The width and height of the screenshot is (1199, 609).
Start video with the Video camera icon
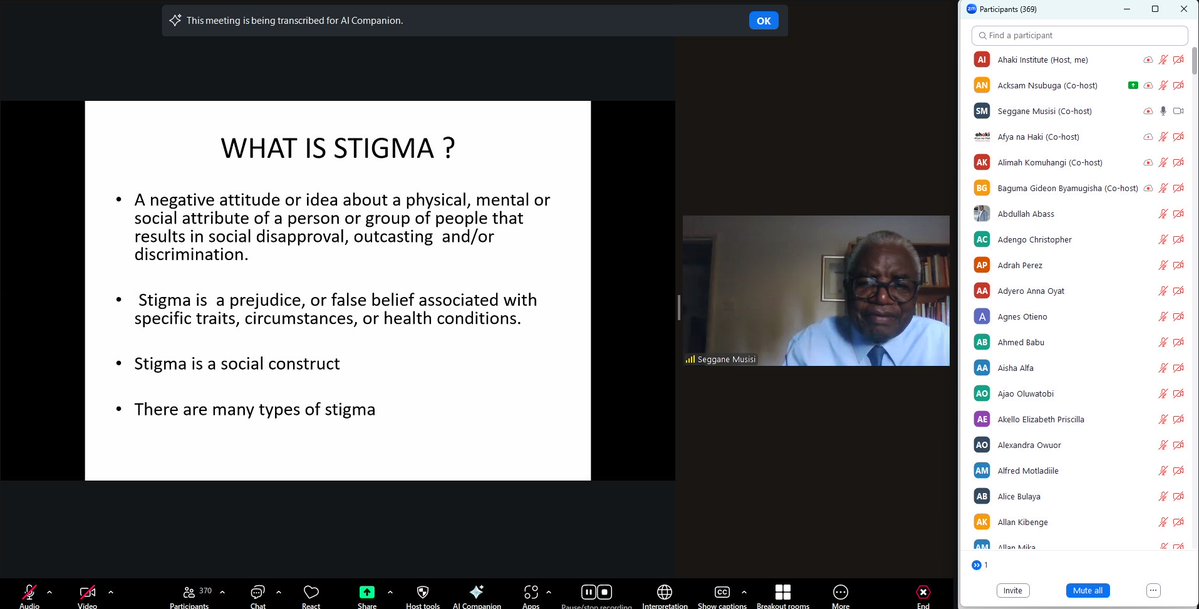point(87,592)
